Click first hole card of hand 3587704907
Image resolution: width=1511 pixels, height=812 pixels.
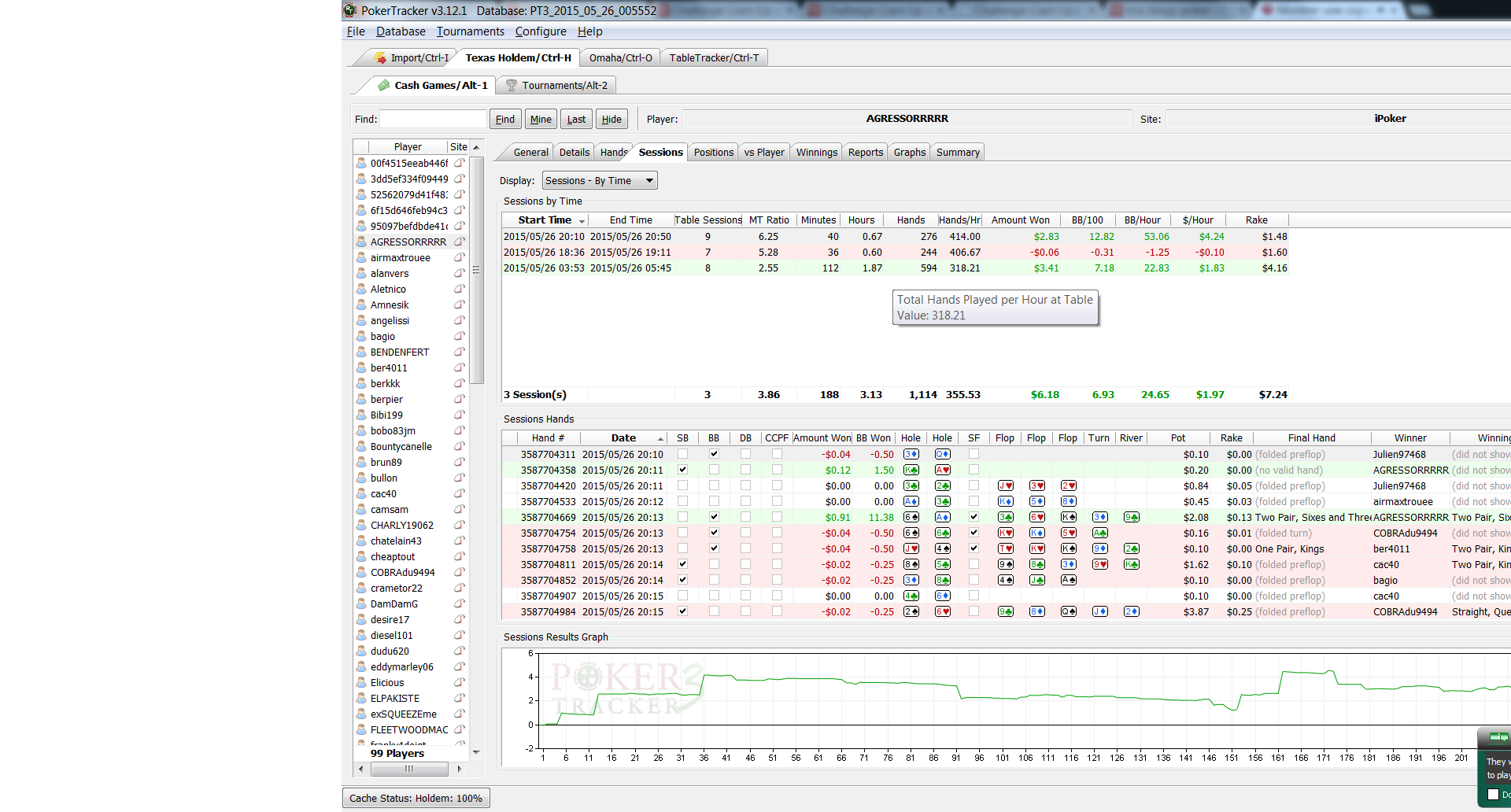[911, 596]
